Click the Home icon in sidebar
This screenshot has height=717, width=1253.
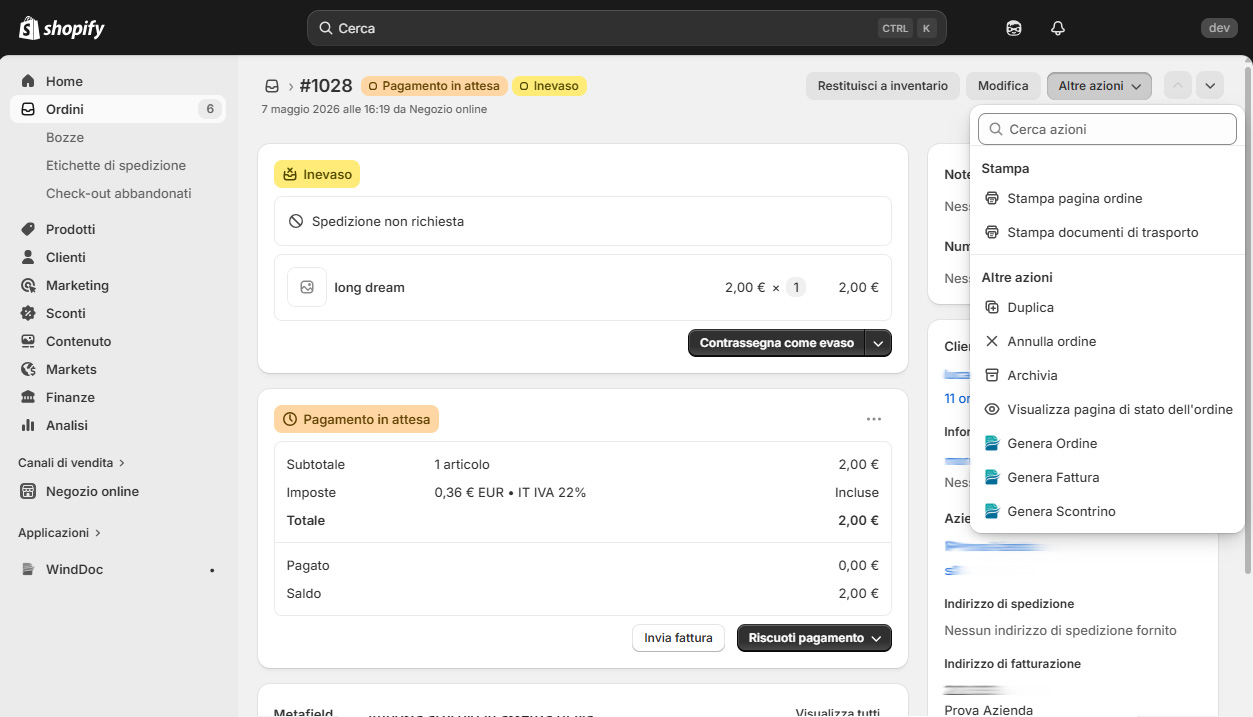(x=28, y=81)
